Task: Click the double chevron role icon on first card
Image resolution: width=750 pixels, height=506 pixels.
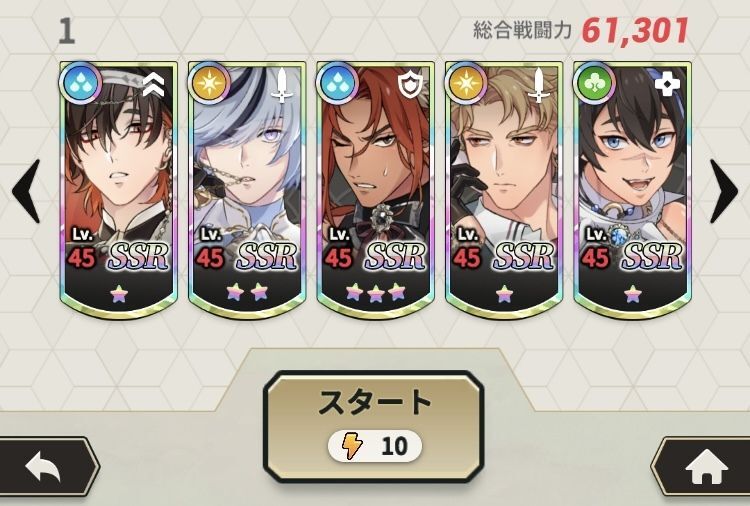Action: pyautogui.click(x=154, y=85)
